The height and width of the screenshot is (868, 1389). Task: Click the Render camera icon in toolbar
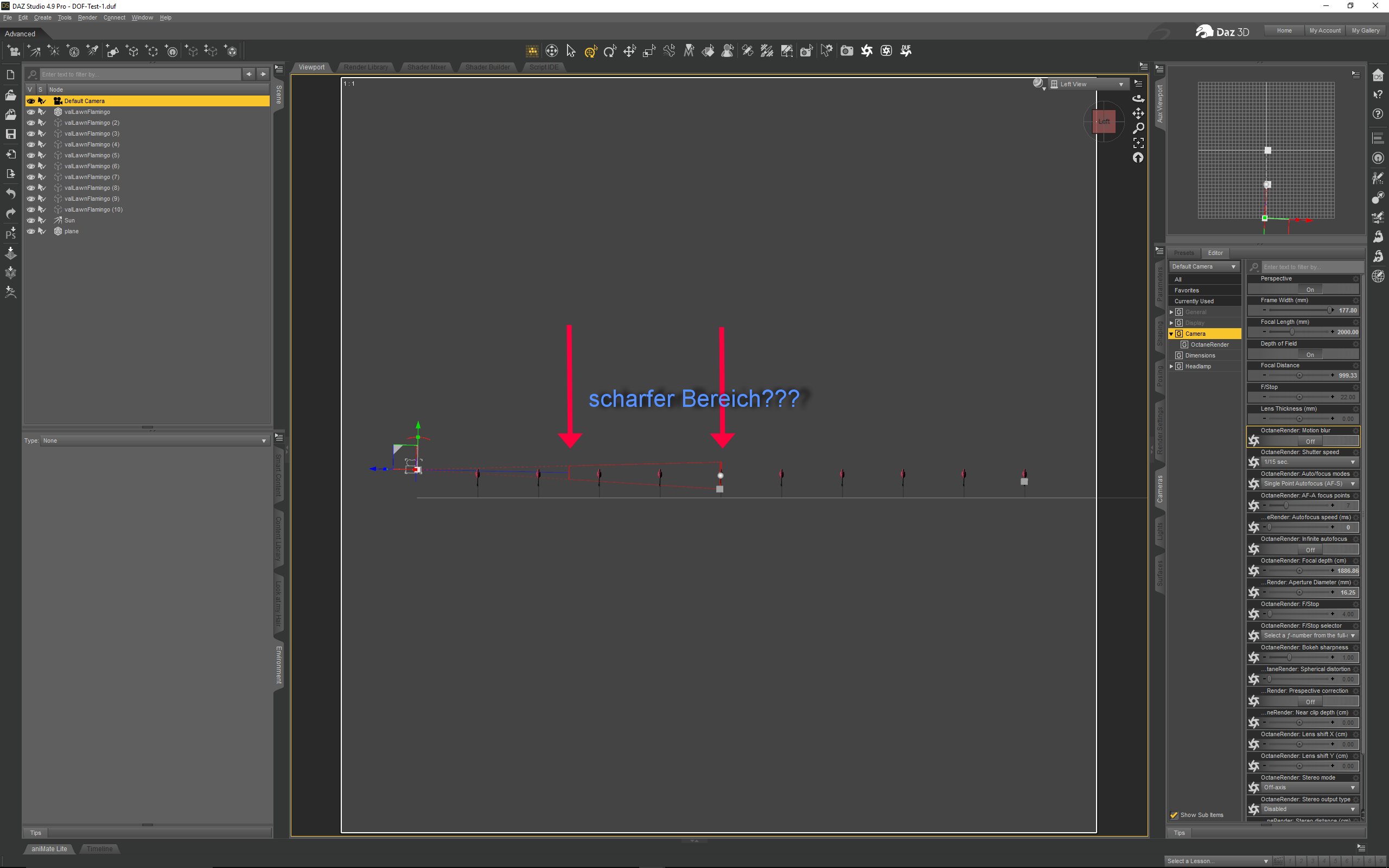846,51
